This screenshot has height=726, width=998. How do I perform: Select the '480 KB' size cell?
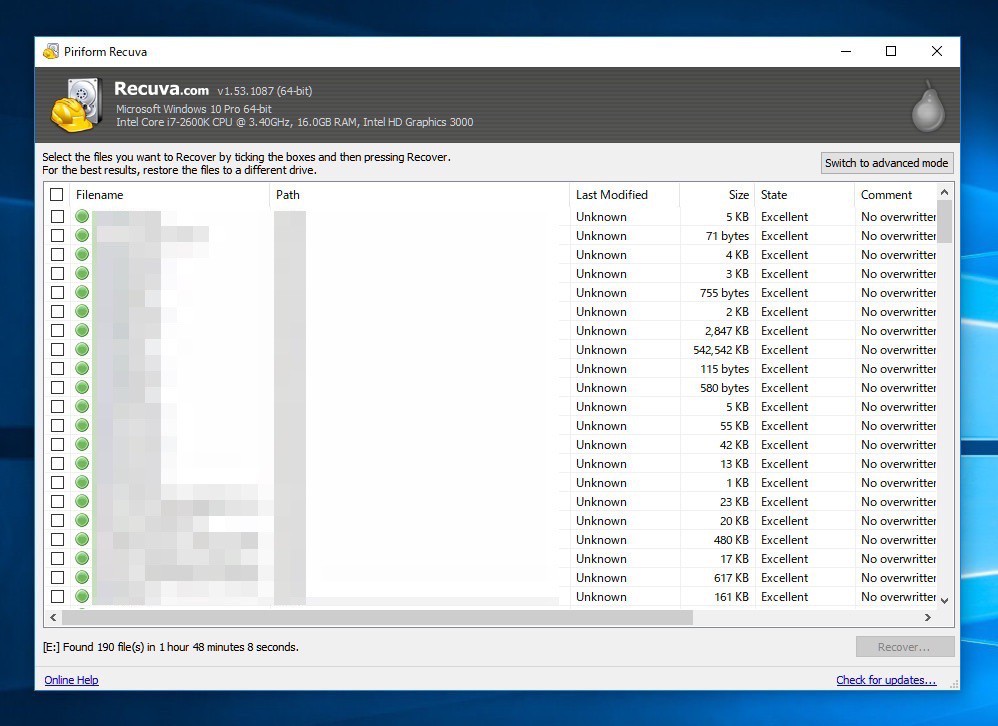(x=731, y=540)
